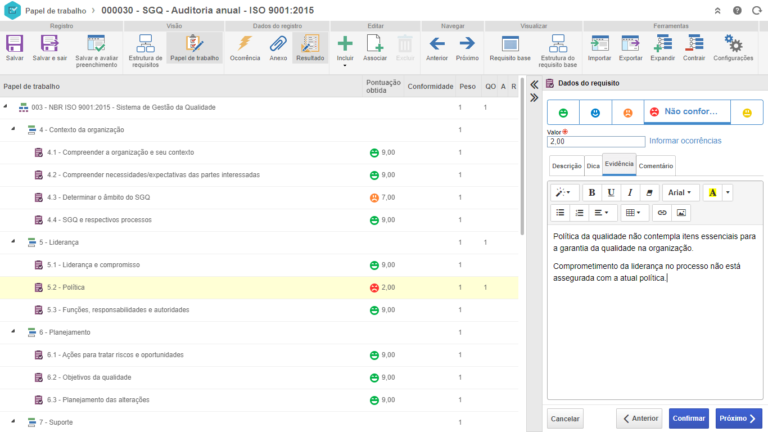Click the Confirmar button
The width and height of the screenshot is (768, 432).
(x=687, y=418)
